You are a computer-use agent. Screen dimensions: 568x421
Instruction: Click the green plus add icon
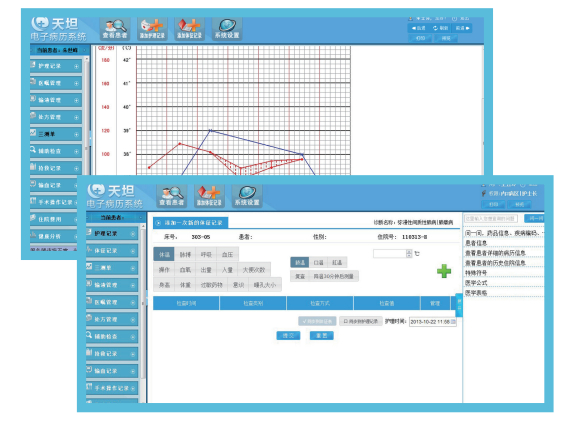[444, 271]
